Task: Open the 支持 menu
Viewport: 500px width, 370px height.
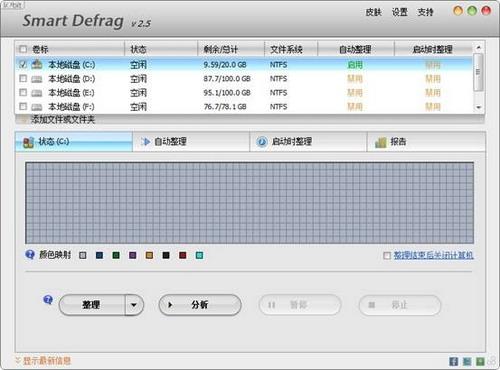Action: (x=426, y=12)
